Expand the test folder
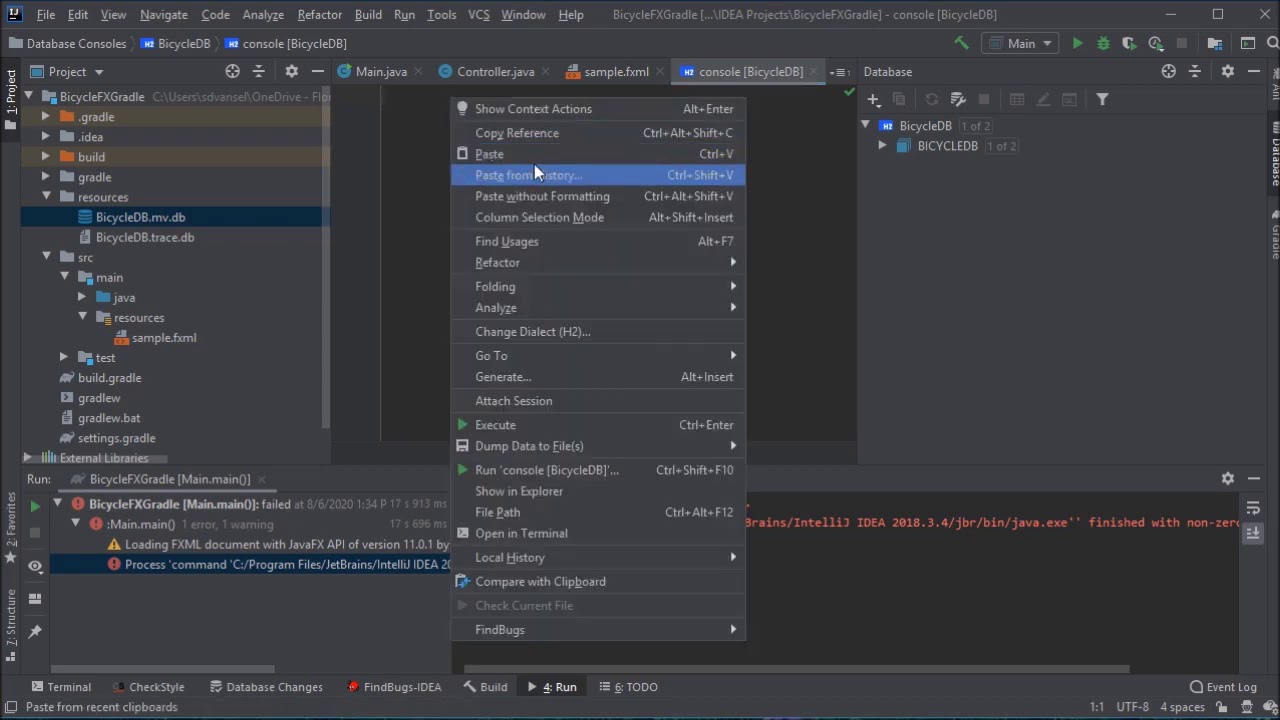Screen dimensions: 1280x720 coord(64,357)
